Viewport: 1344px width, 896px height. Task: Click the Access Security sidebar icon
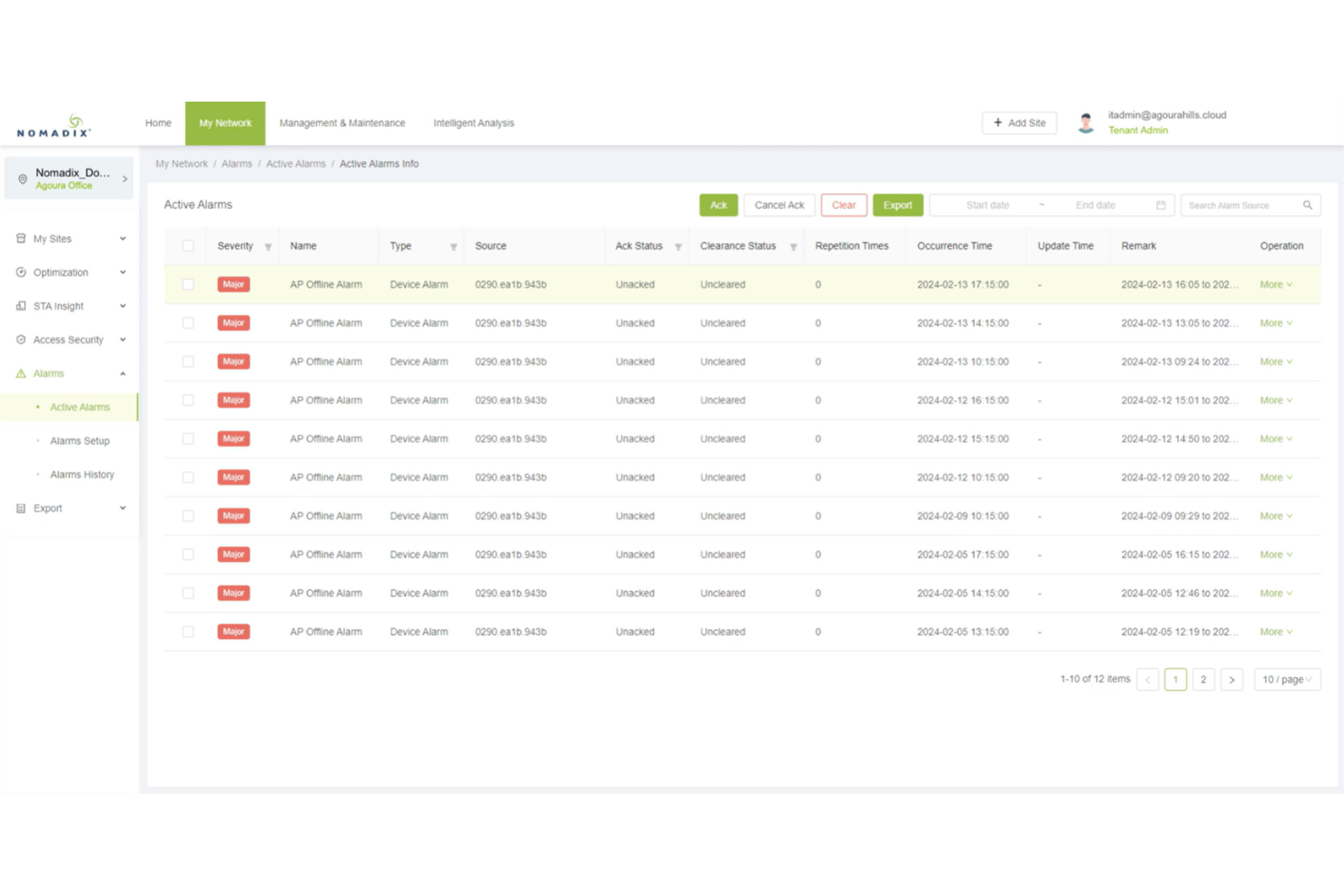(x=21, y=340)
